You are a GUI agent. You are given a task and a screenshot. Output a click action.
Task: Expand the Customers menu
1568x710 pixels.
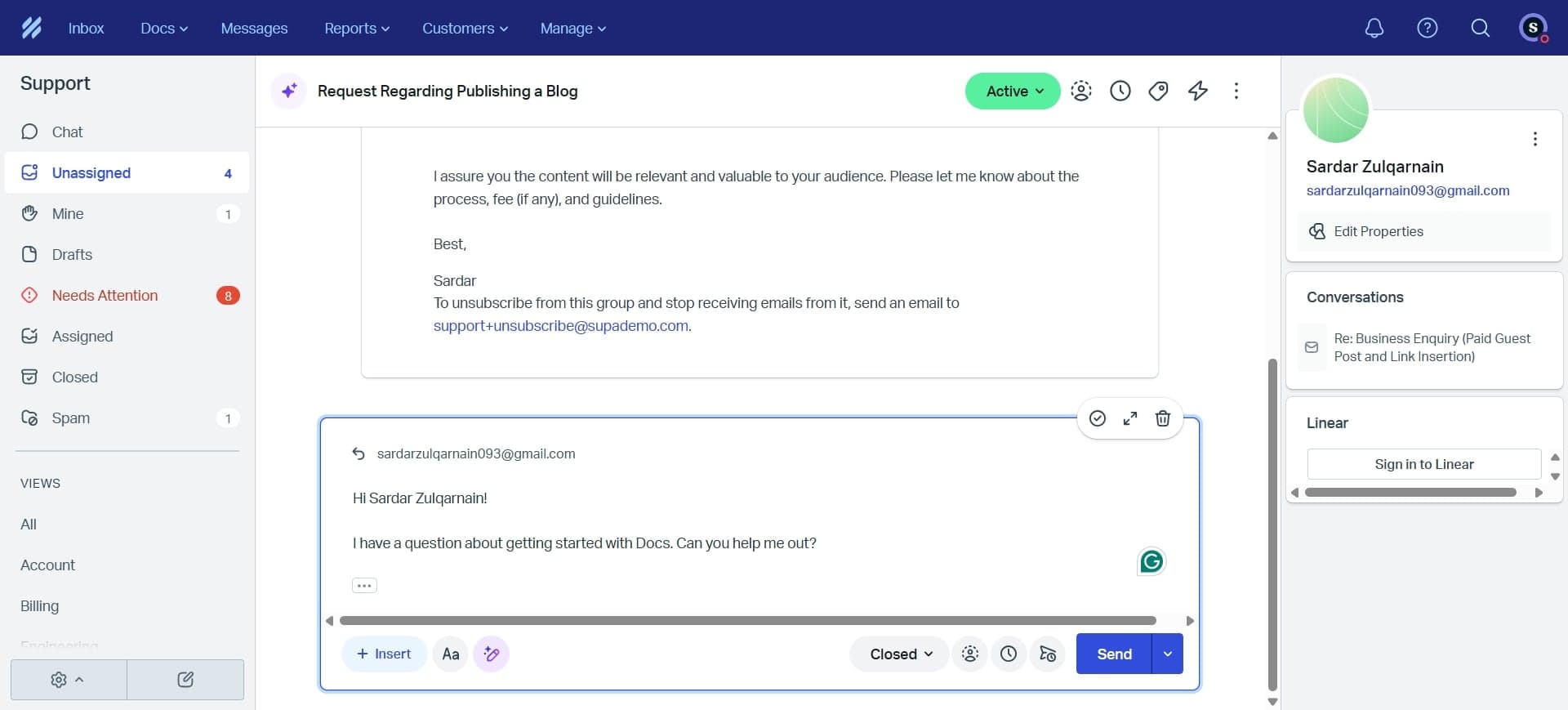(x=465, y=28)
